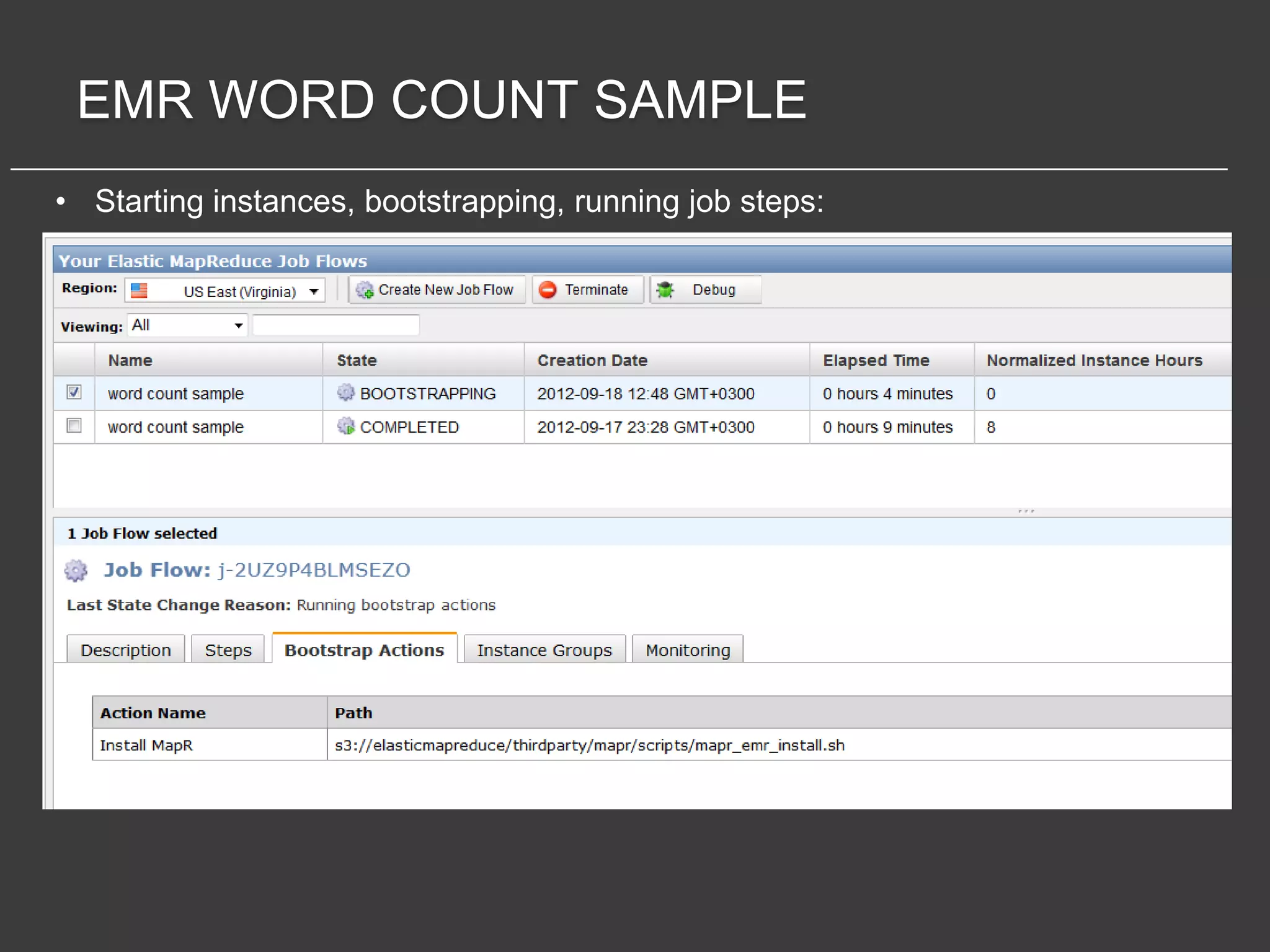This screenshot has height=952, width=1270.
Task: Click the Job Flow gear icon
Action: [76, 570]
